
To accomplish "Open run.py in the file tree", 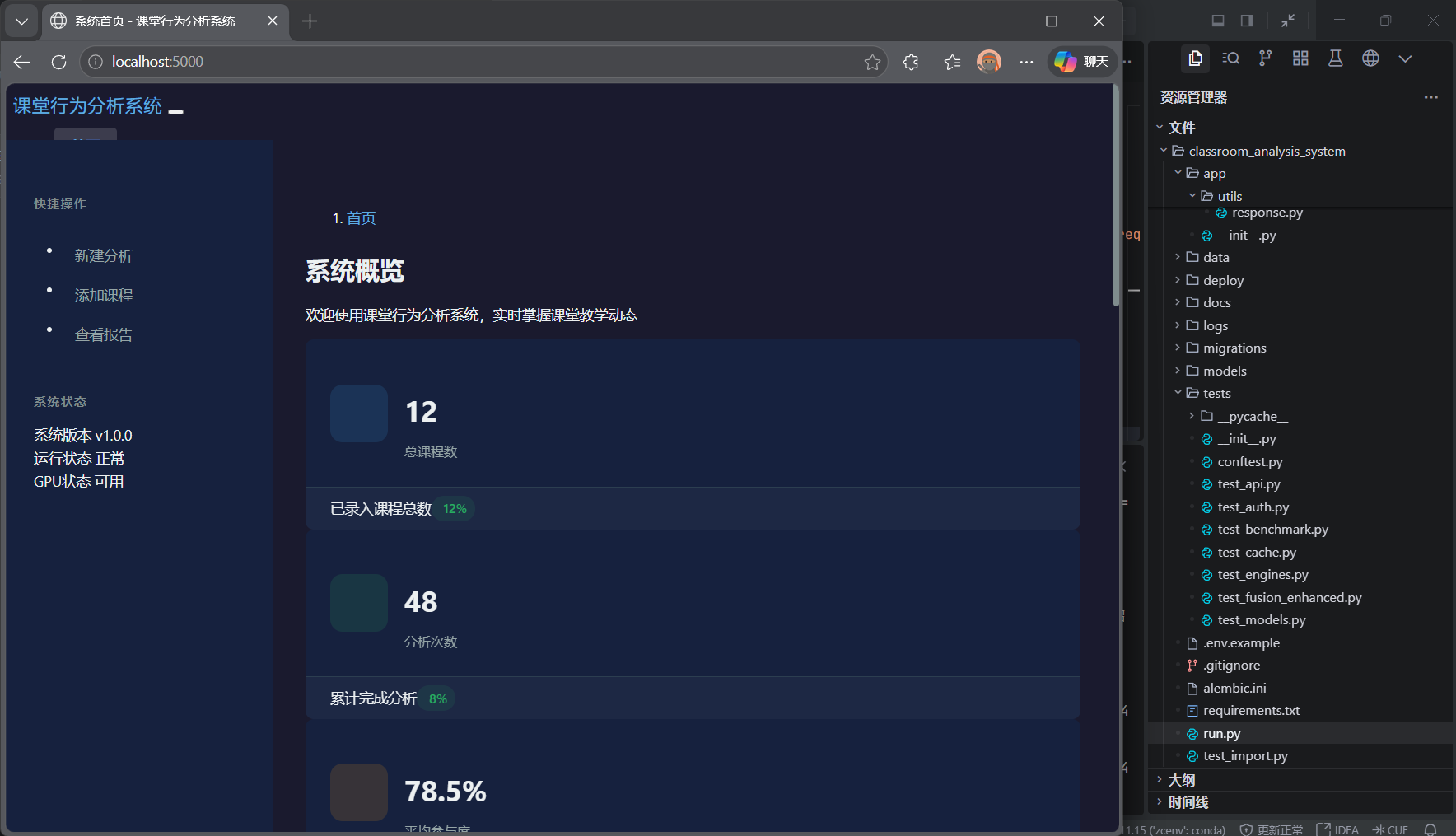I will (1221, 734).
